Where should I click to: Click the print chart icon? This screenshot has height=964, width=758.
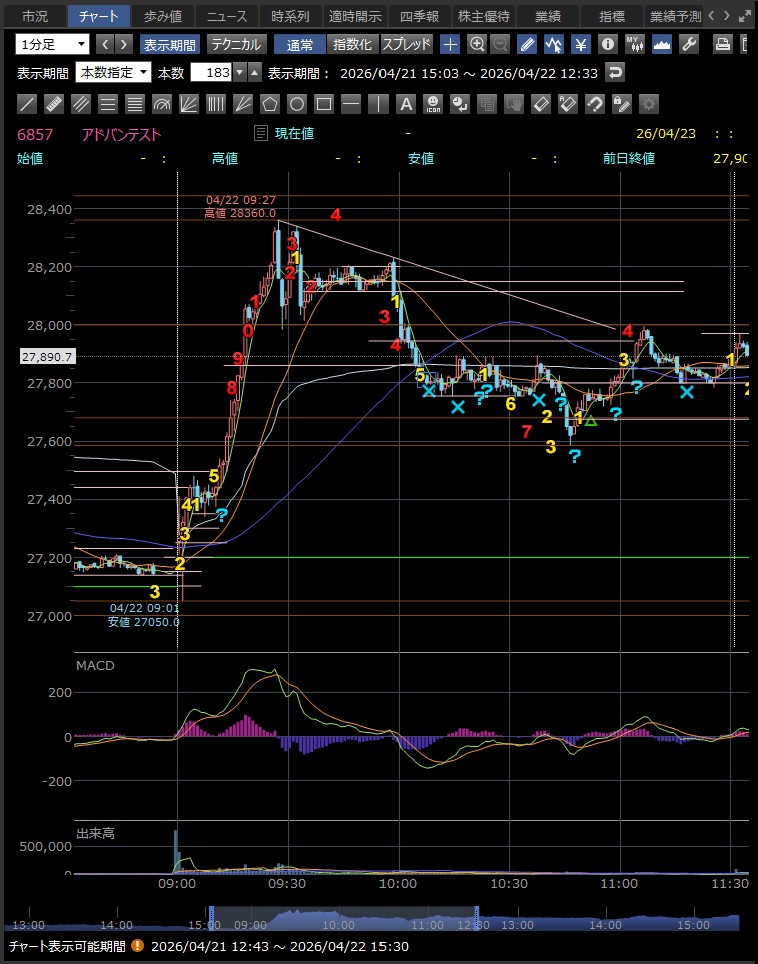pyautogui.click(x=723, y=44)
